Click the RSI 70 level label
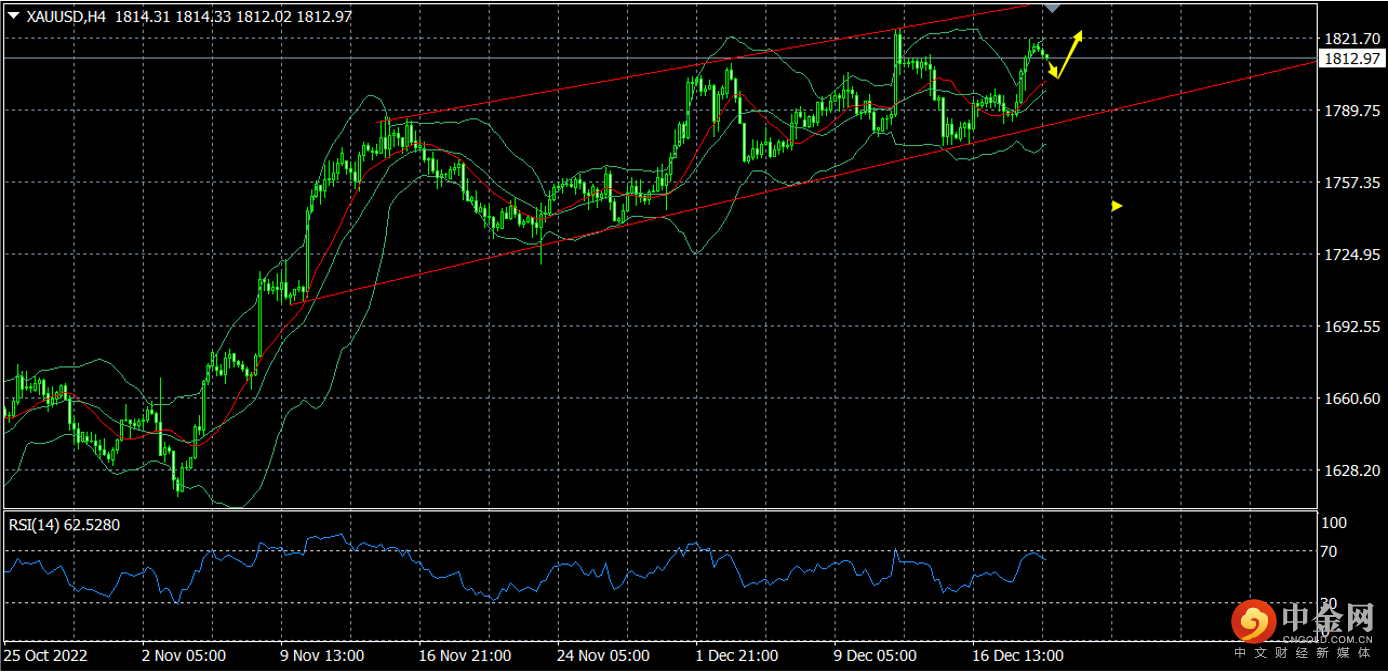The width and height of the screenshot is (1388, 671). [x=1330, y=551]
